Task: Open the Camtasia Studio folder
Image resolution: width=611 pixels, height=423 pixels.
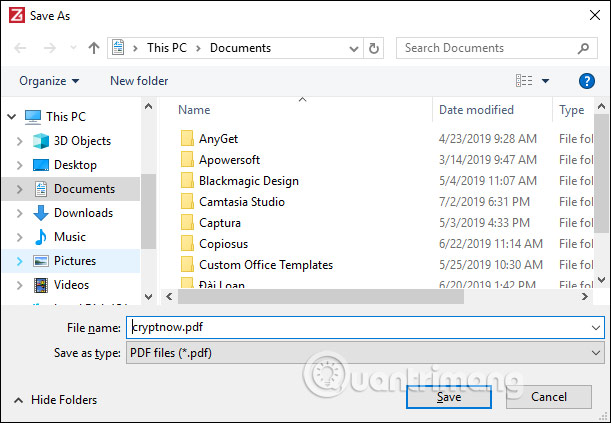Action: tap(241, 201)
